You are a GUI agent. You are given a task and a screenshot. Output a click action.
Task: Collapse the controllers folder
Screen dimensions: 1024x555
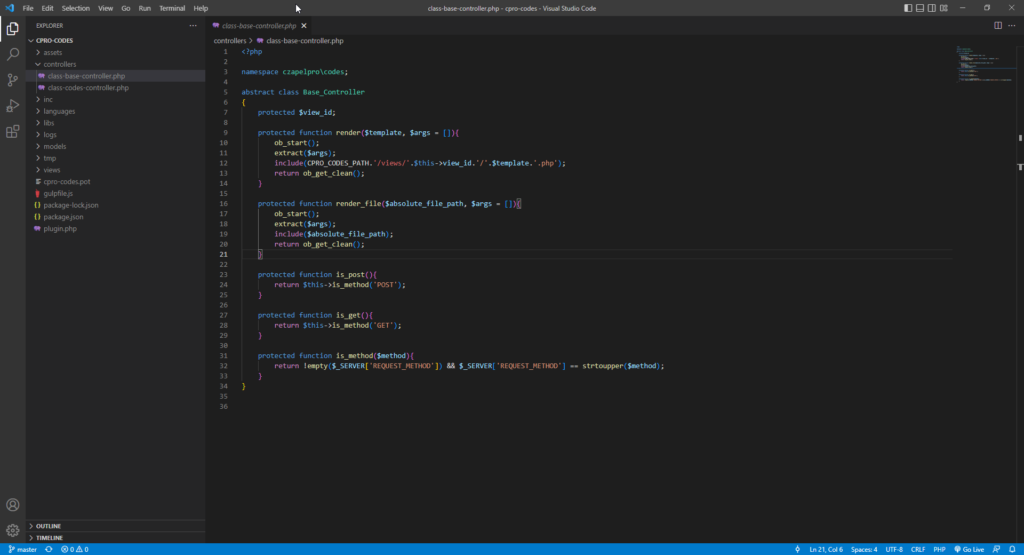[116, 64]
